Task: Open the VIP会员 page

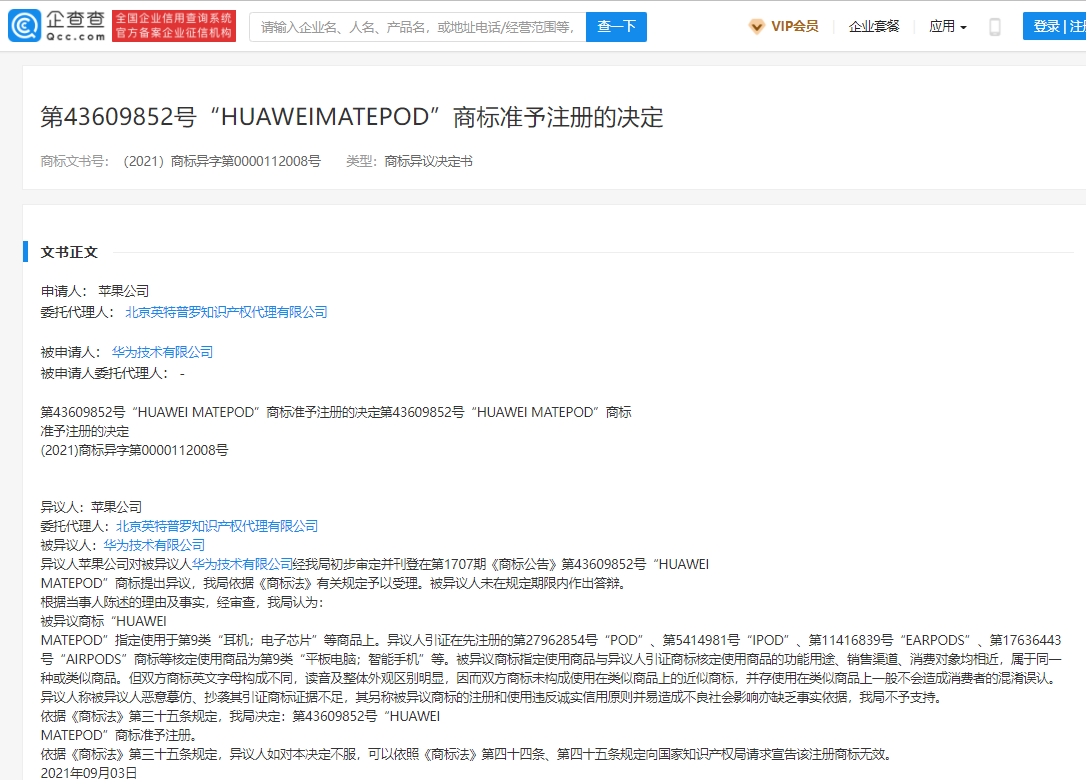Action: point(794,26)
